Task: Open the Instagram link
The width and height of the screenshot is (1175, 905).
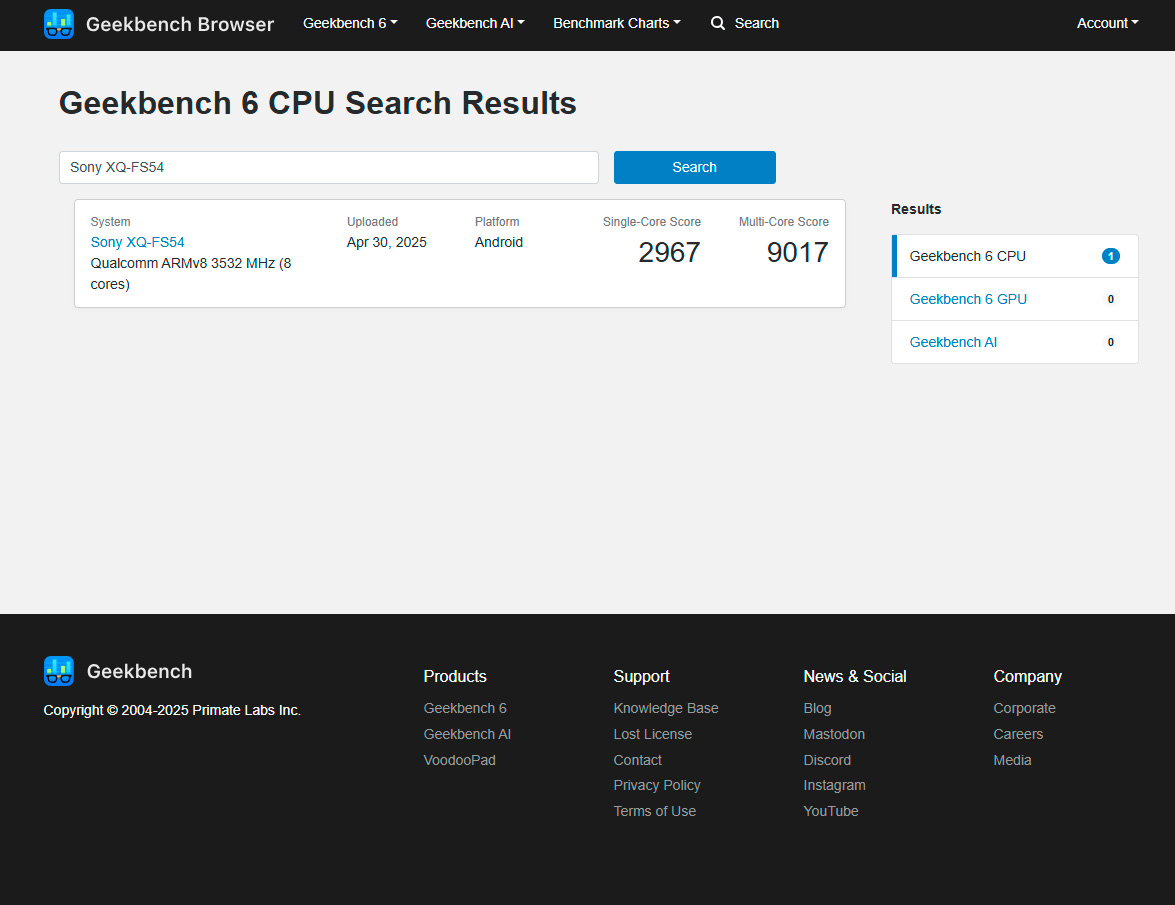Action: pyautogui.click(x=834, y=785)
